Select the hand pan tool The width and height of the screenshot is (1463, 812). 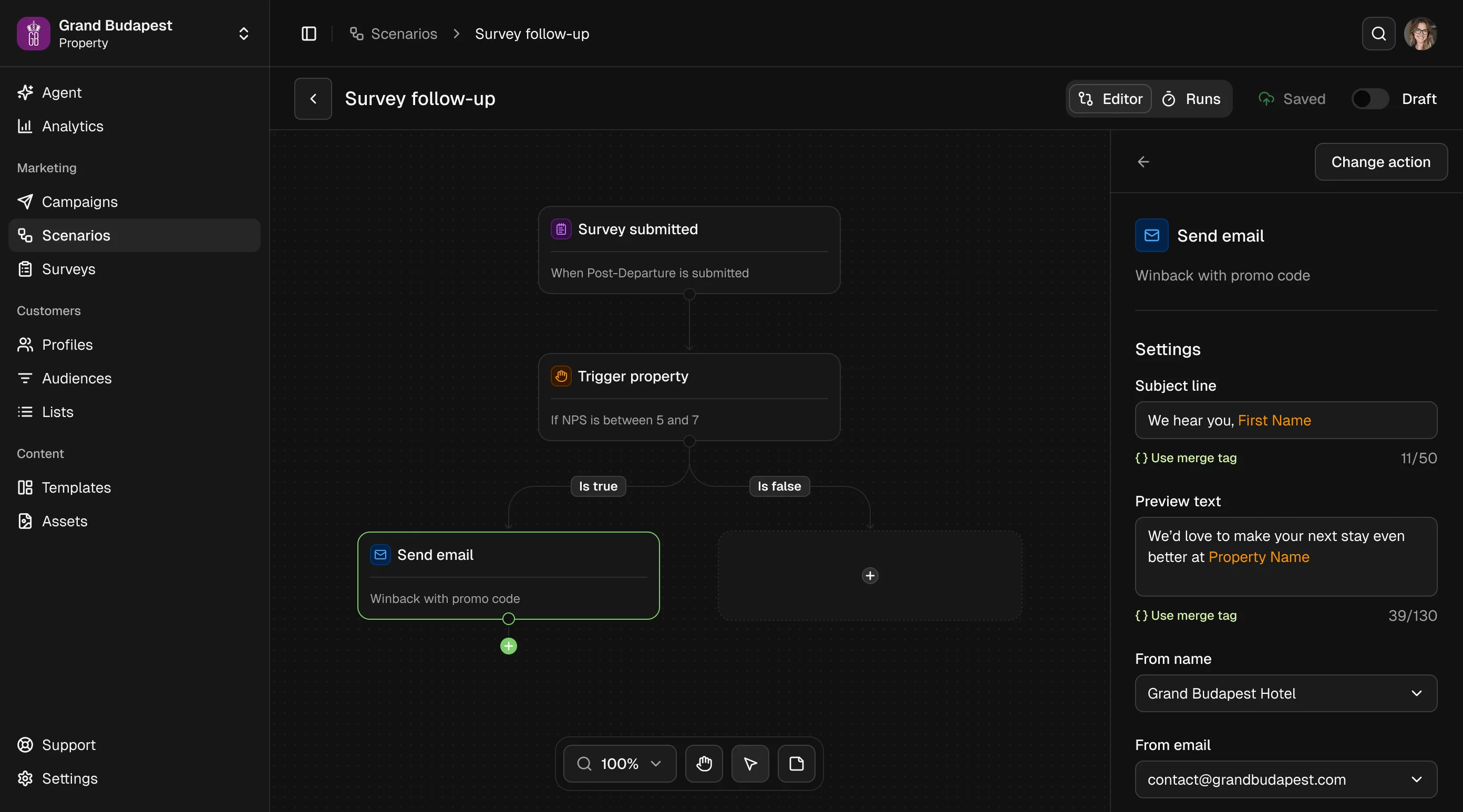[704, 764]
